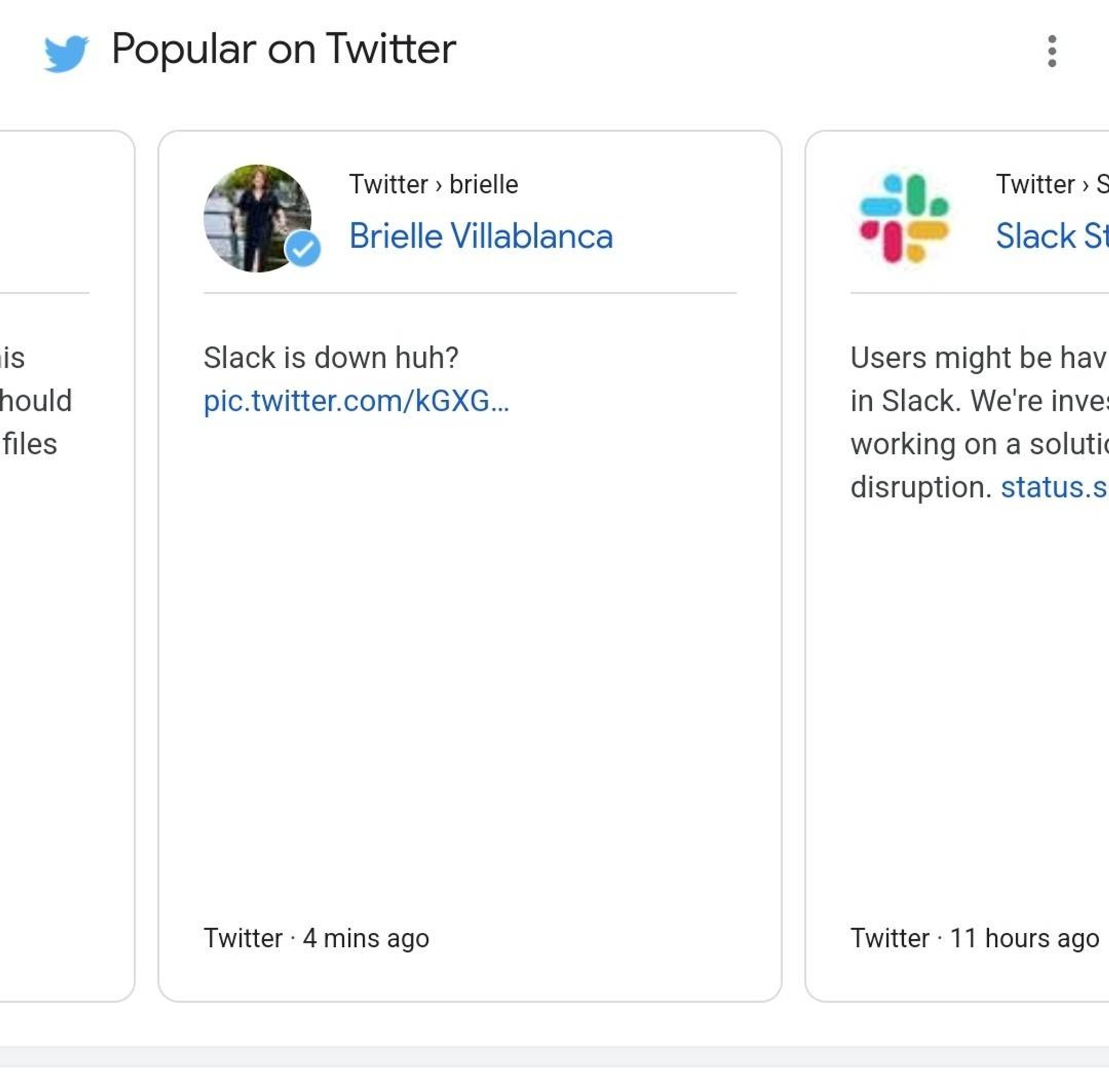Open the three-dot more options menu

pyautogui.click(x=1052, y=51)
